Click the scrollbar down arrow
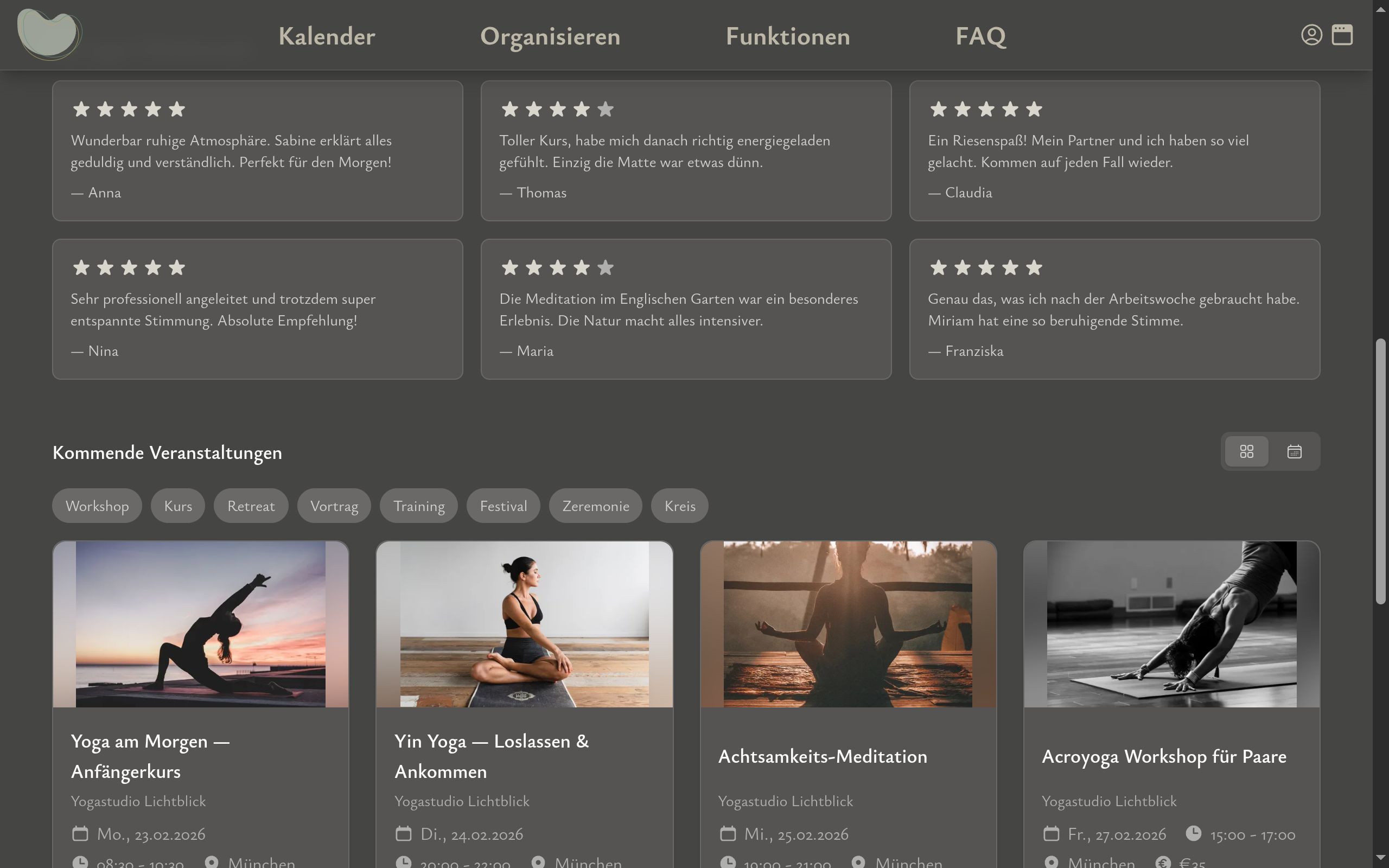Viewport: 1389px width, 868px height. click(x=1380, y=858)
